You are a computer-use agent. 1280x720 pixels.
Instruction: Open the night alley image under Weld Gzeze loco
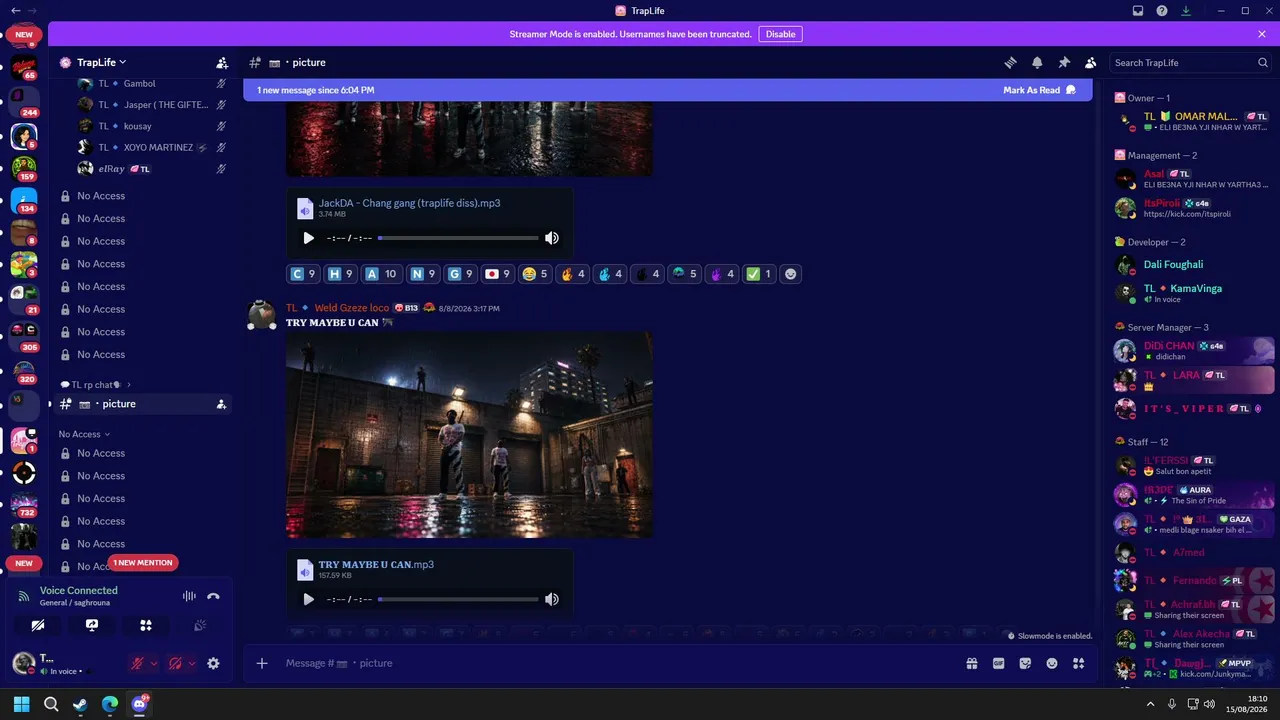pos(469,435)
